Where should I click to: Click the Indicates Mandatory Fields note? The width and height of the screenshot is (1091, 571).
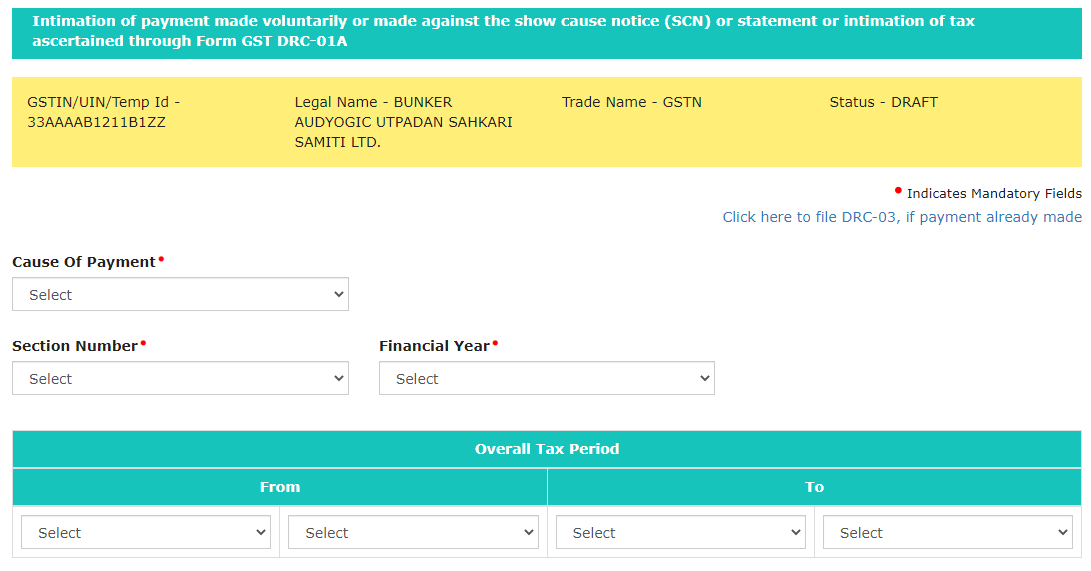click(993, 194)
